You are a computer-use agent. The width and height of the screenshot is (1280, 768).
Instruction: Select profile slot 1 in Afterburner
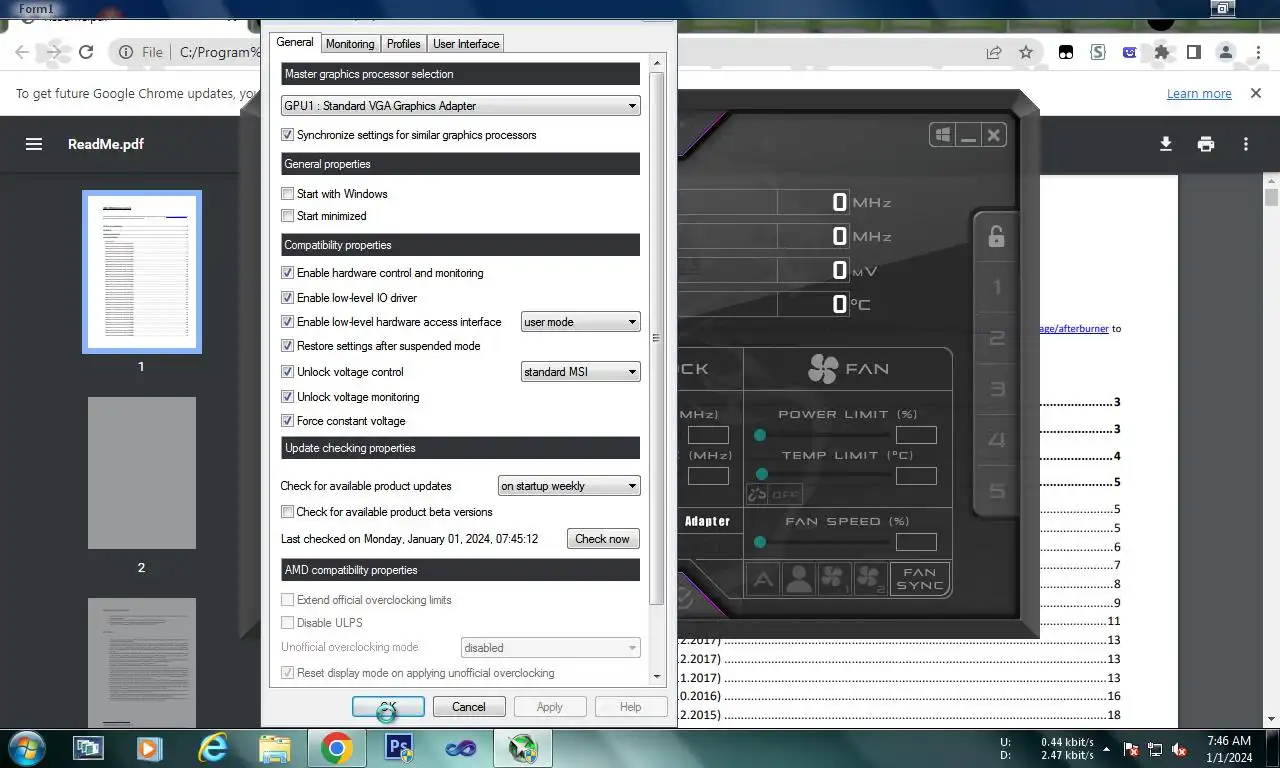pos(996,288)
